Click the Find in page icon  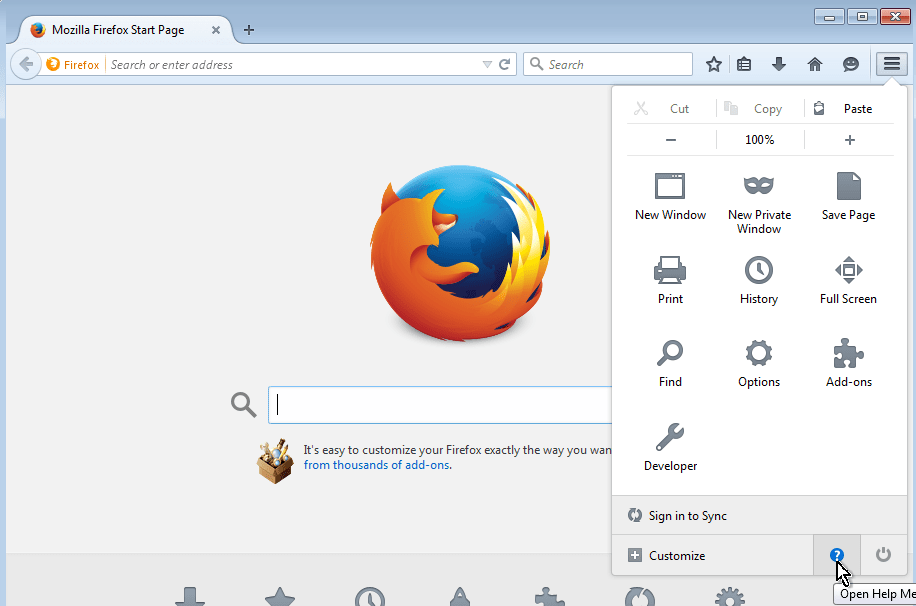click(670, 354)
